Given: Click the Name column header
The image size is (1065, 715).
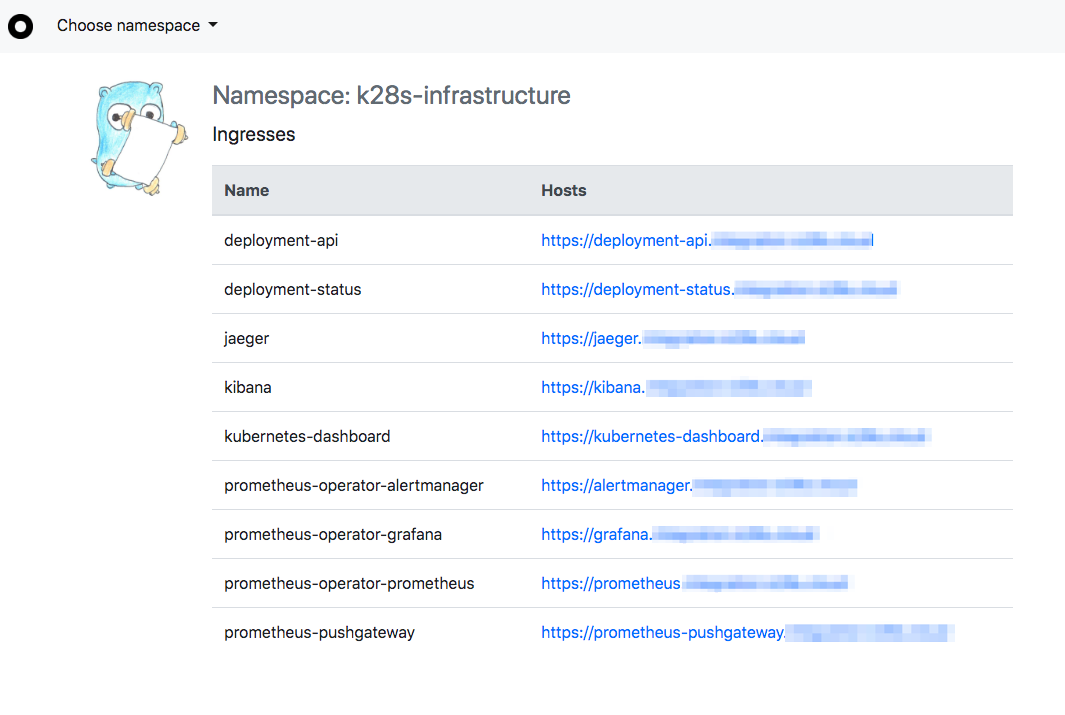Looking at the screenshot, I should pyautogui.click(x=246, y=190).
